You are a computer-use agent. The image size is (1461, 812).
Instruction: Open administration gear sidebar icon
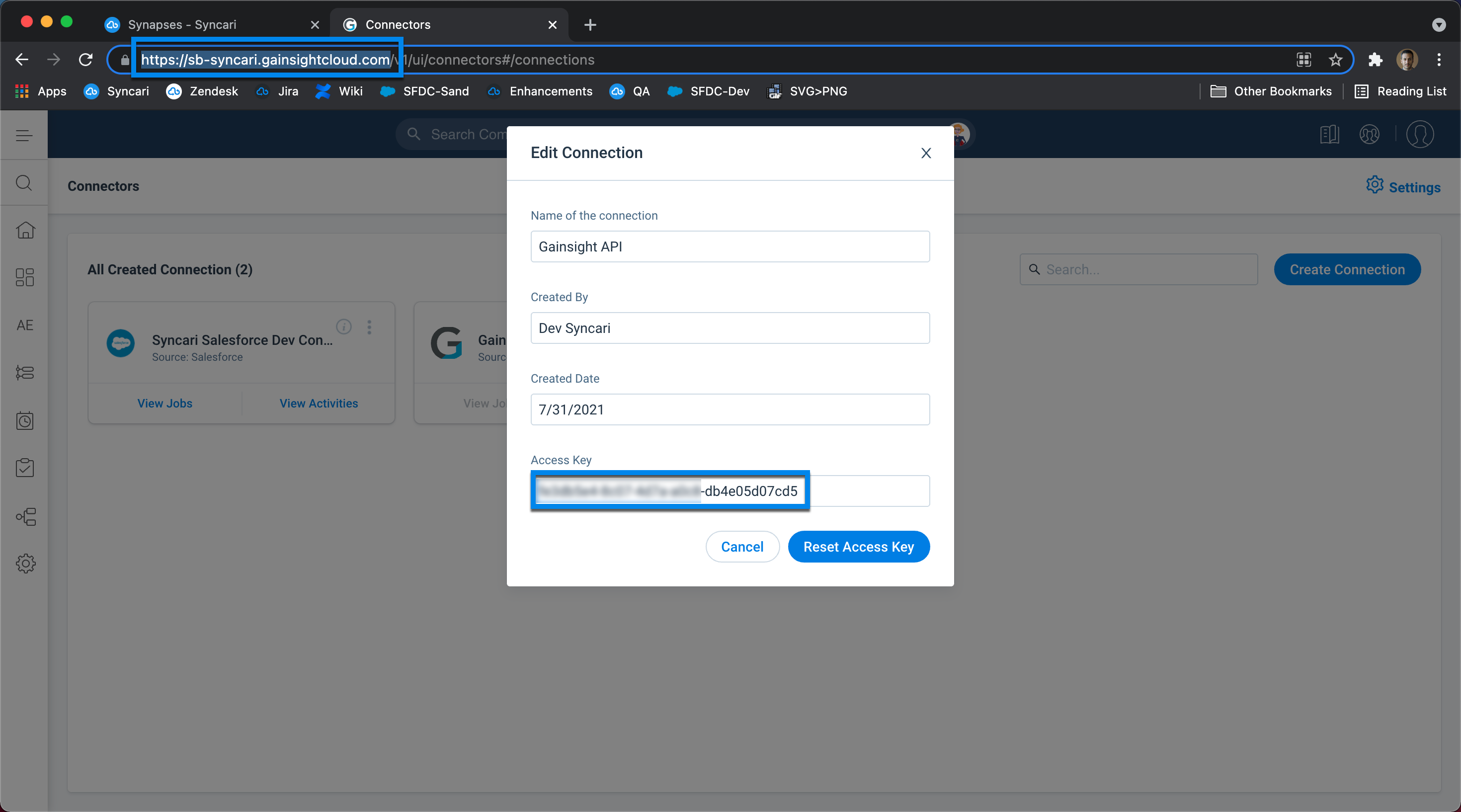(x=25, y=564)
